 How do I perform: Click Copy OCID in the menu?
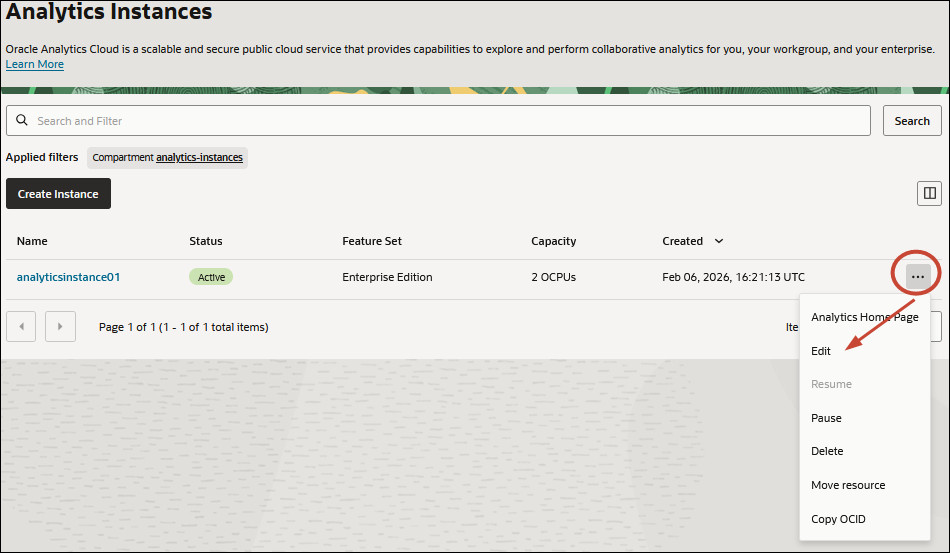point(838,519)
